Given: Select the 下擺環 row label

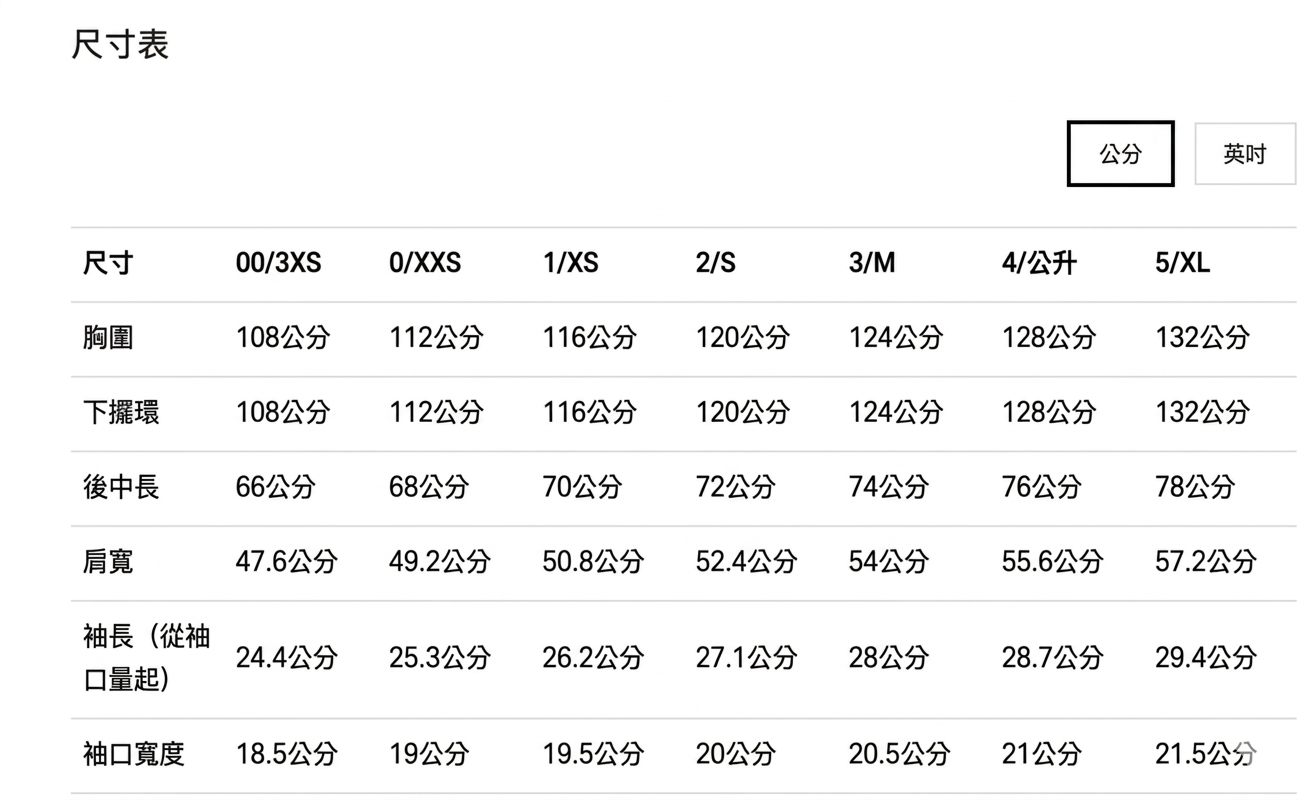Looking at the screenshot, I should (121, 412).
